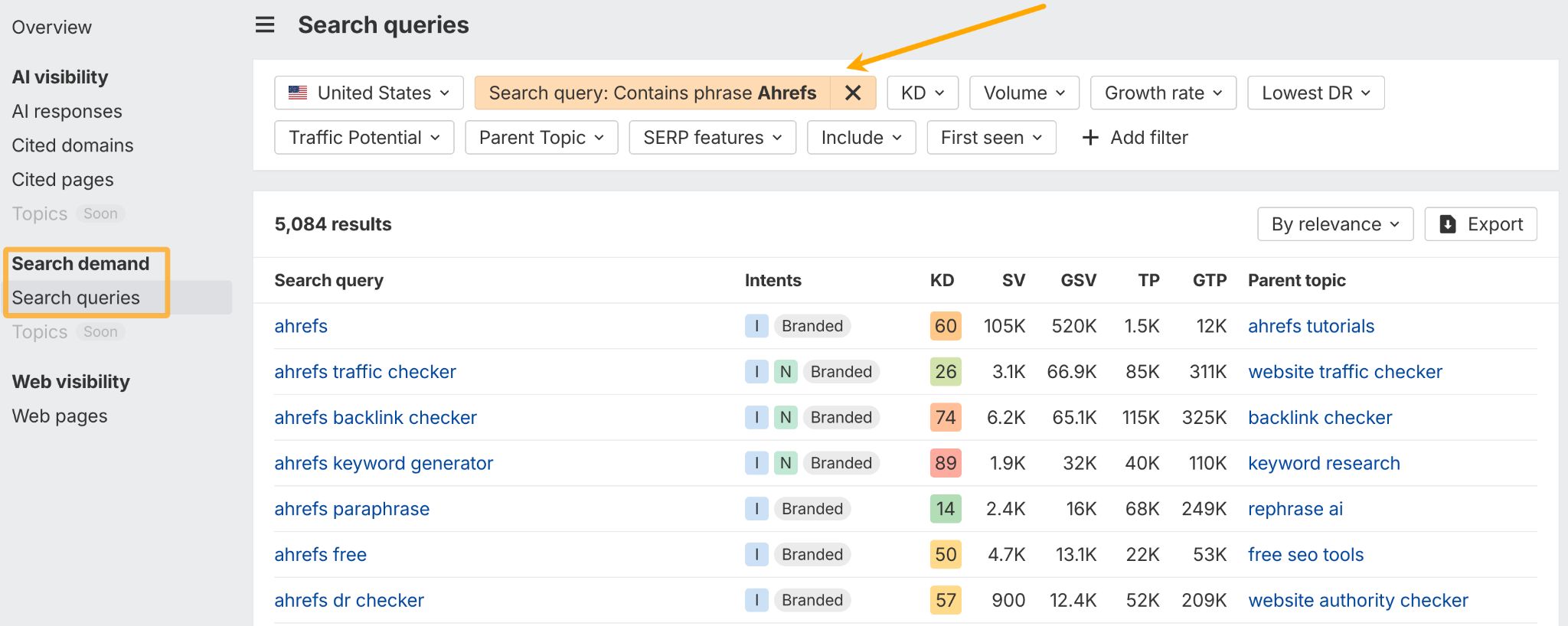Go to AI responses in sidebar
The image size is (1568, 626).
[x=67, y=112]
